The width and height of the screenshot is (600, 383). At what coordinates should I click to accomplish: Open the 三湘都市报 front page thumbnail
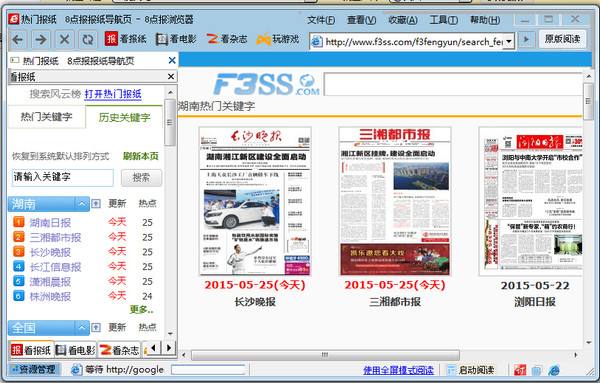pos(395,201)
